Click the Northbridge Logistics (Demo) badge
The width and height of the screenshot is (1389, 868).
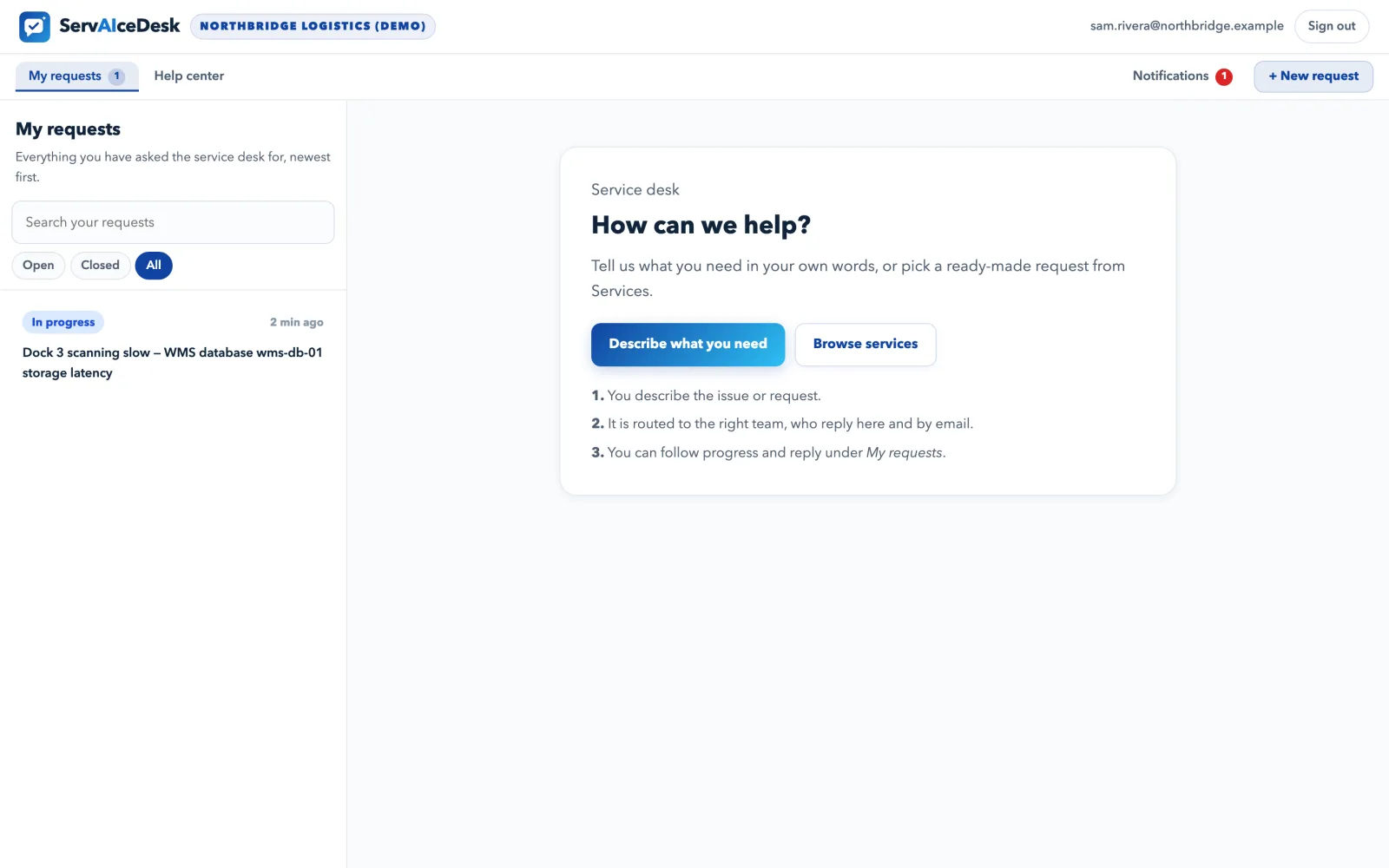pos(313,26)
